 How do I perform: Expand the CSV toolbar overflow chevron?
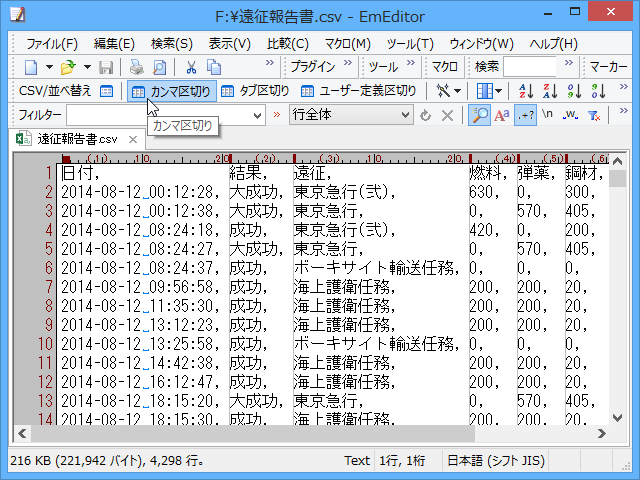pyautogui.click(x=623, y=87)
